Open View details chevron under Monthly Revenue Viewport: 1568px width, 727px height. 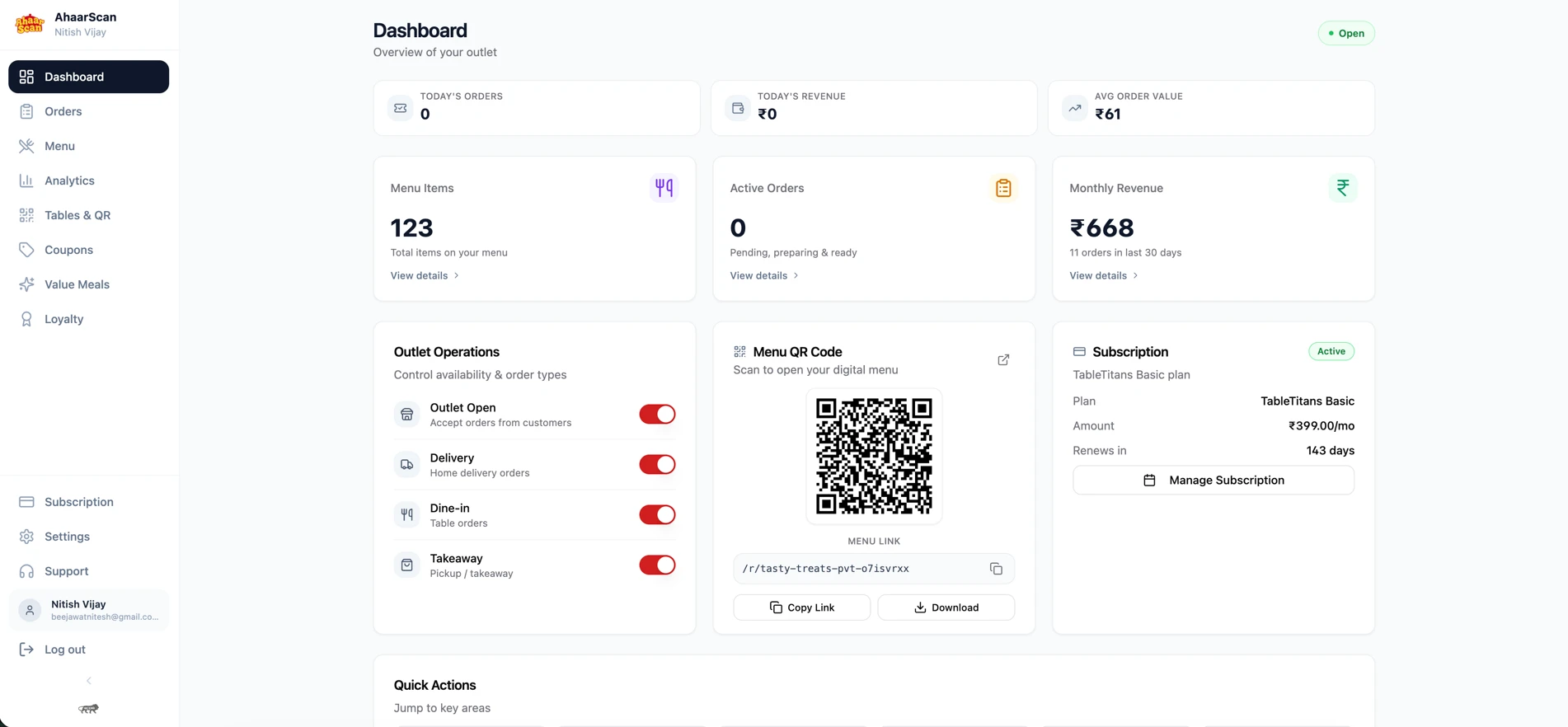[x=1135, y=276]
